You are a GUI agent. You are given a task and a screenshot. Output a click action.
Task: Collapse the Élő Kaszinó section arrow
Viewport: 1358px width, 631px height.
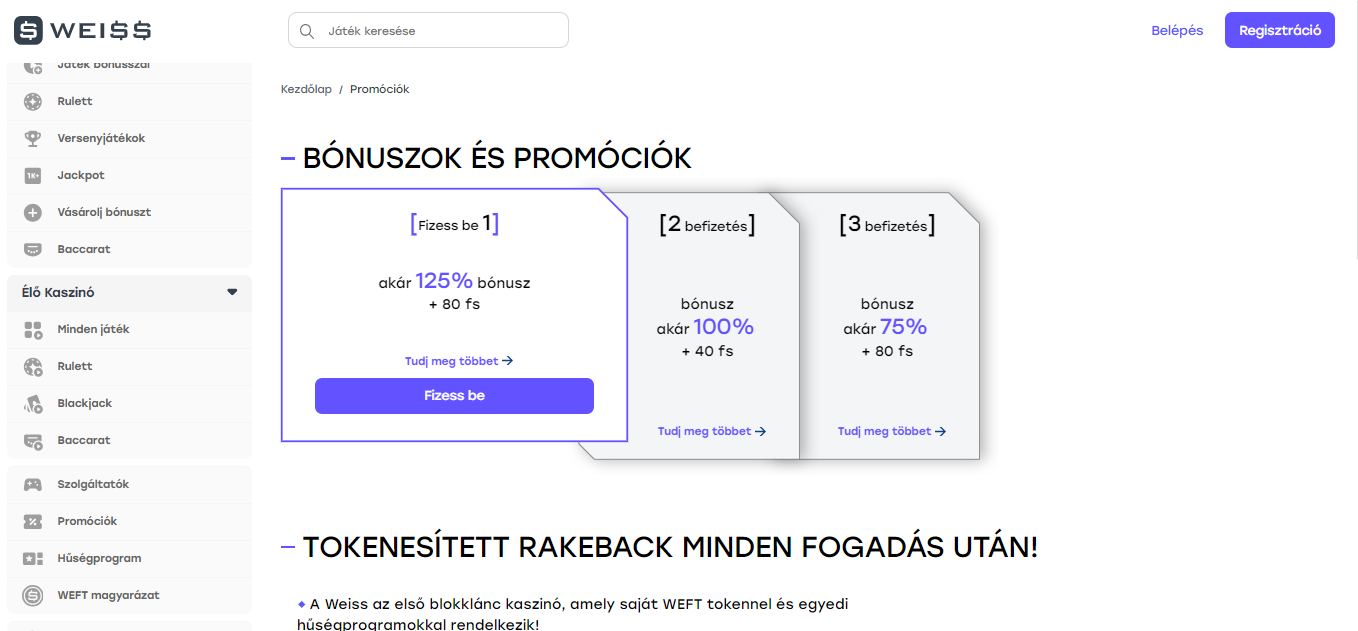click(232, 292)
